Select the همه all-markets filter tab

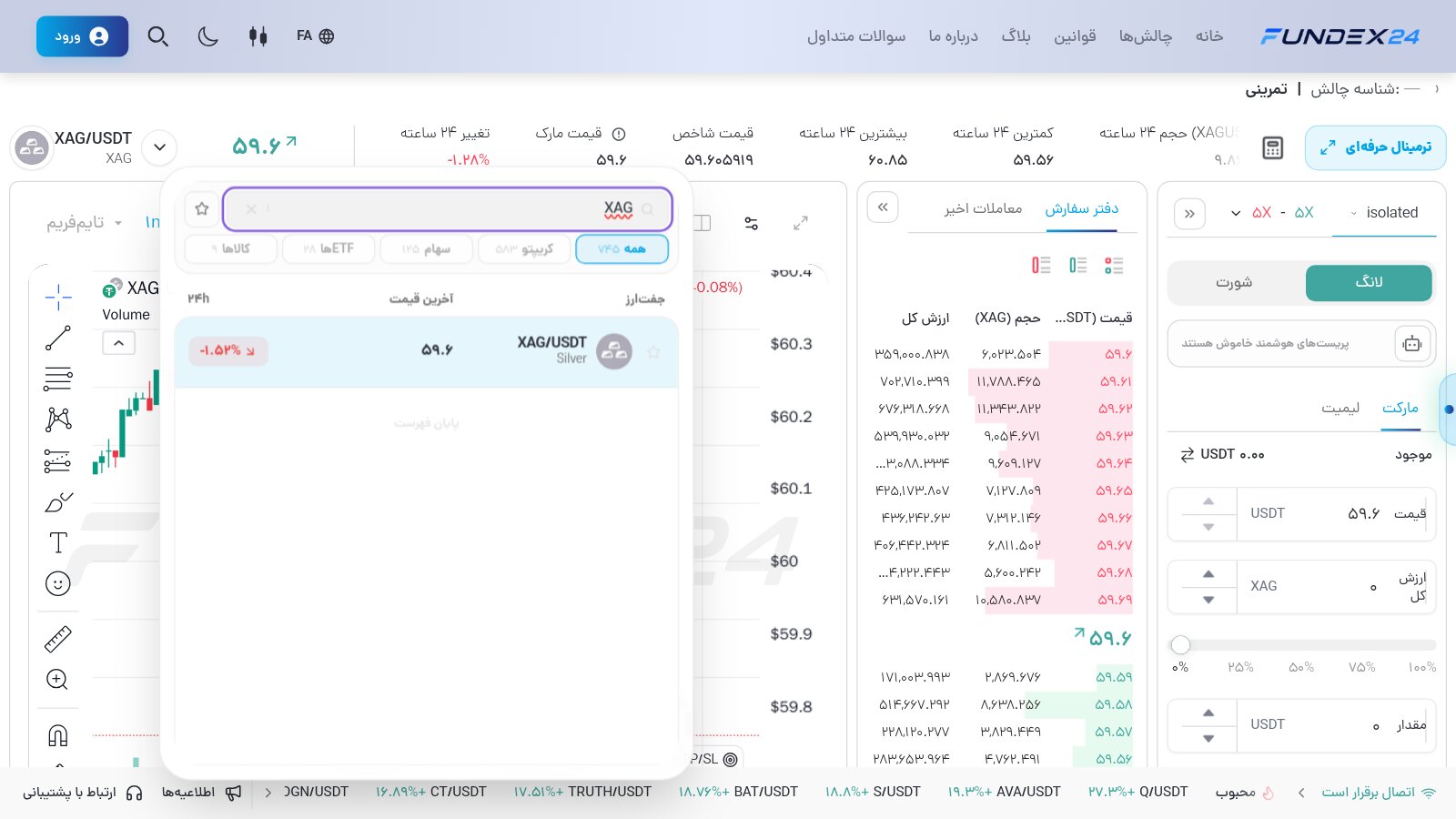[622, 248]
